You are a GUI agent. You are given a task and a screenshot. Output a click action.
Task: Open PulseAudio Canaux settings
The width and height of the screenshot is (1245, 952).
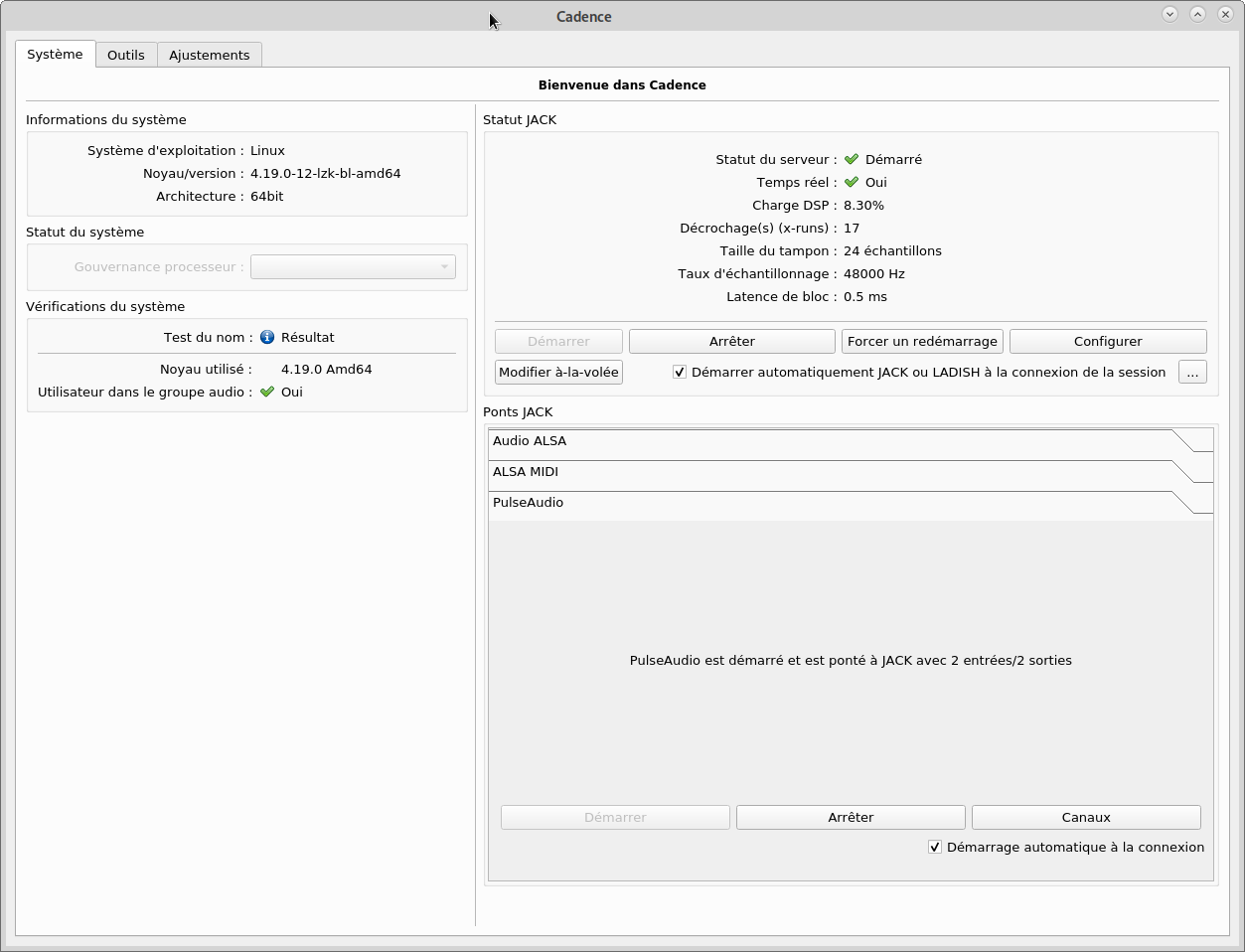click(x=1086, y=817)
